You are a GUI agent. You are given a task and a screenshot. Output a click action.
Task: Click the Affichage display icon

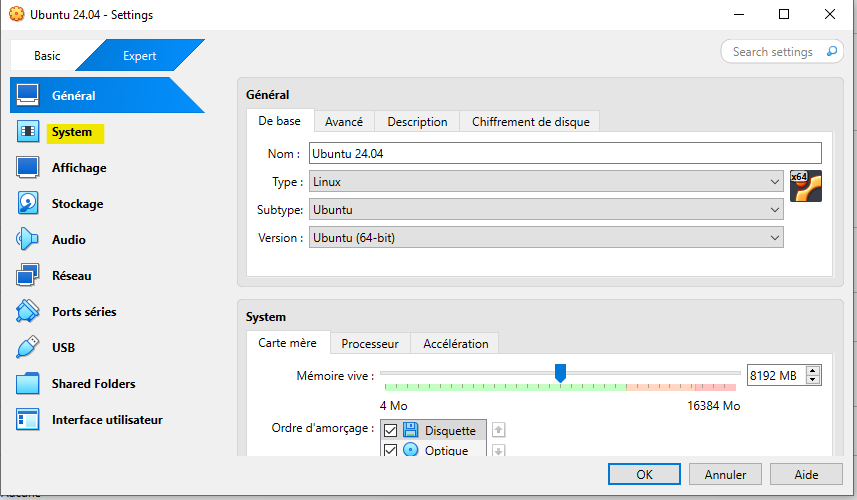coord(28,168)
